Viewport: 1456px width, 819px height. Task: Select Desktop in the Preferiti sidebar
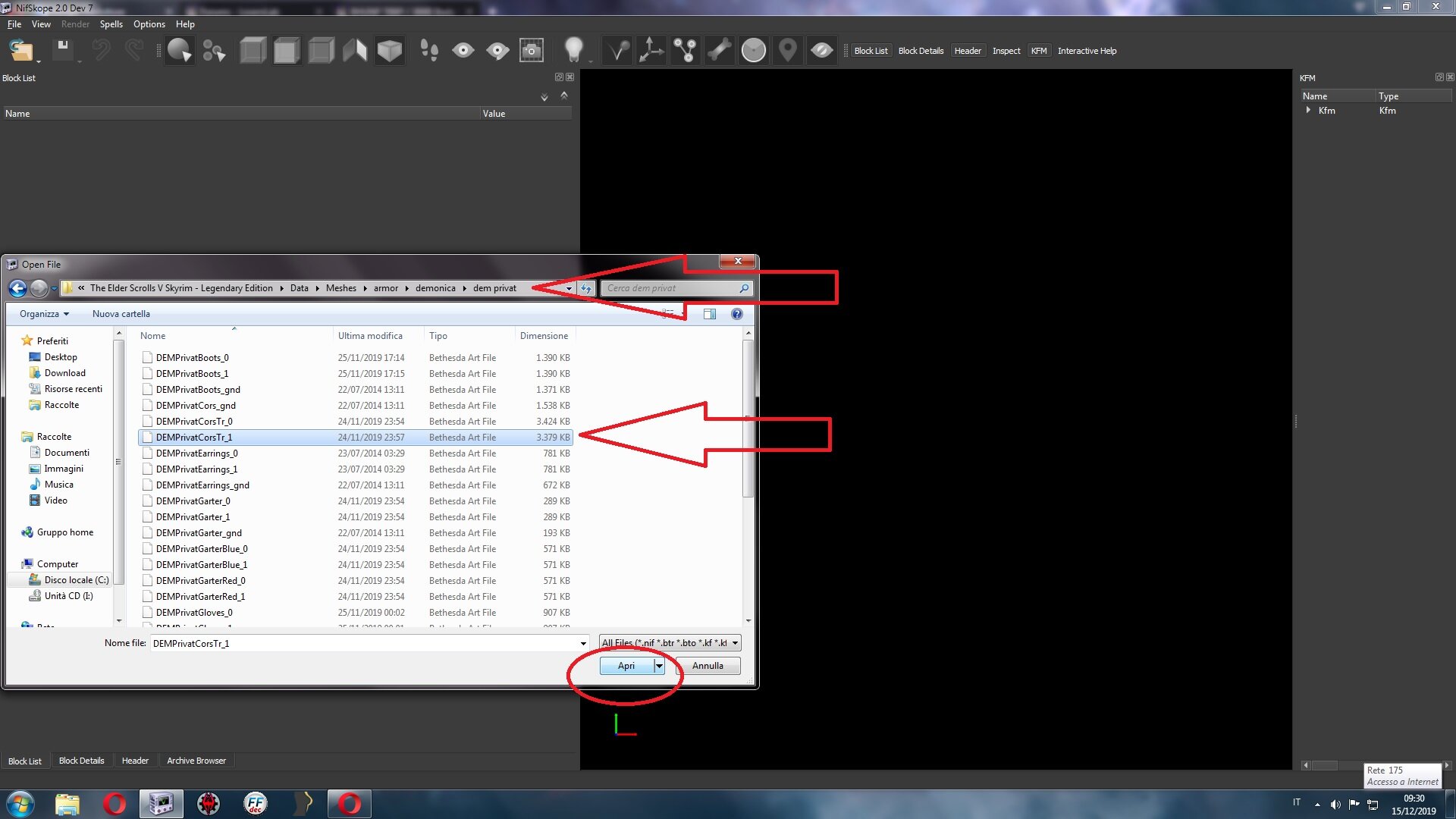click(x=61, y=357)
